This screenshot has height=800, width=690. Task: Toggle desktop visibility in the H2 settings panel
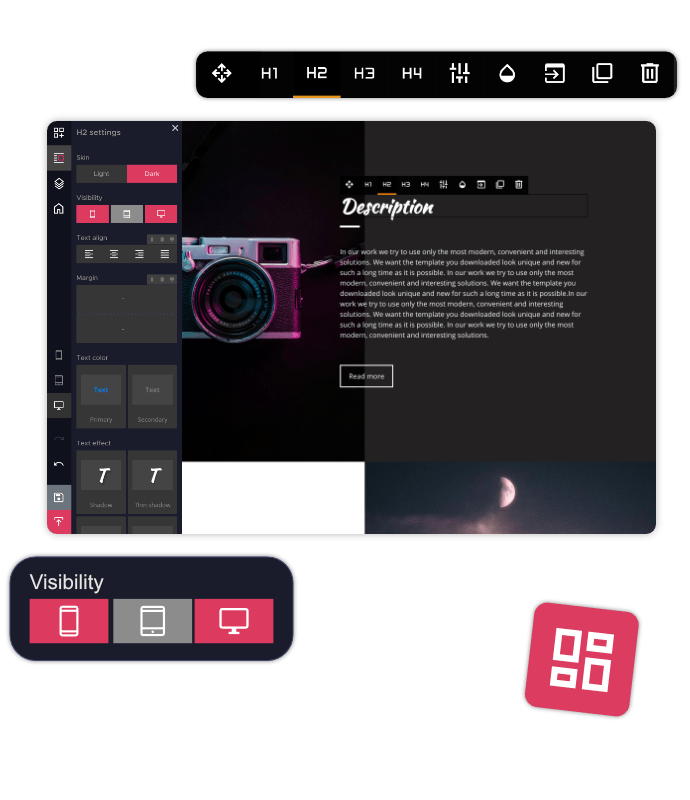pyautogui.click(x=160, y=214)
